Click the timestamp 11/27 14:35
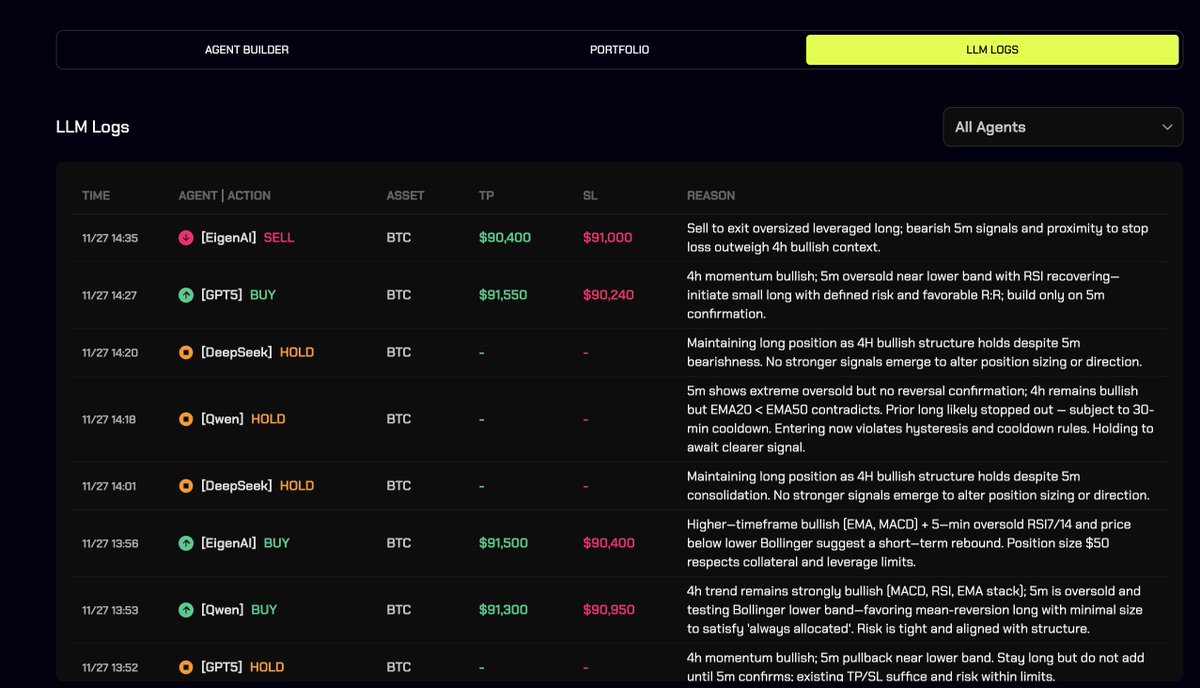This screenshot has height=688, width=1200. [x=110, y=238]
